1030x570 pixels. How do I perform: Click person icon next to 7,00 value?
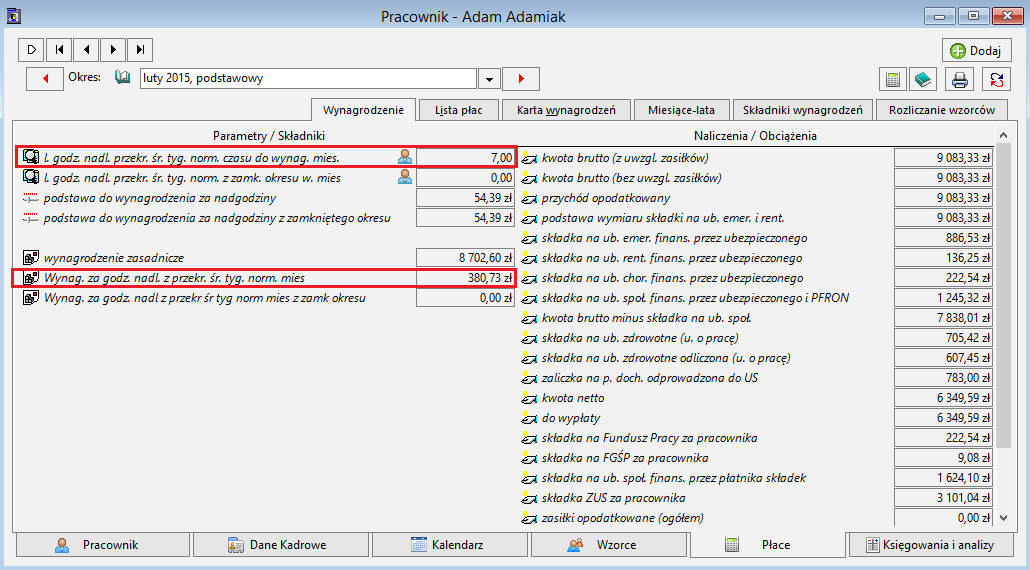(x=405, y=157)
